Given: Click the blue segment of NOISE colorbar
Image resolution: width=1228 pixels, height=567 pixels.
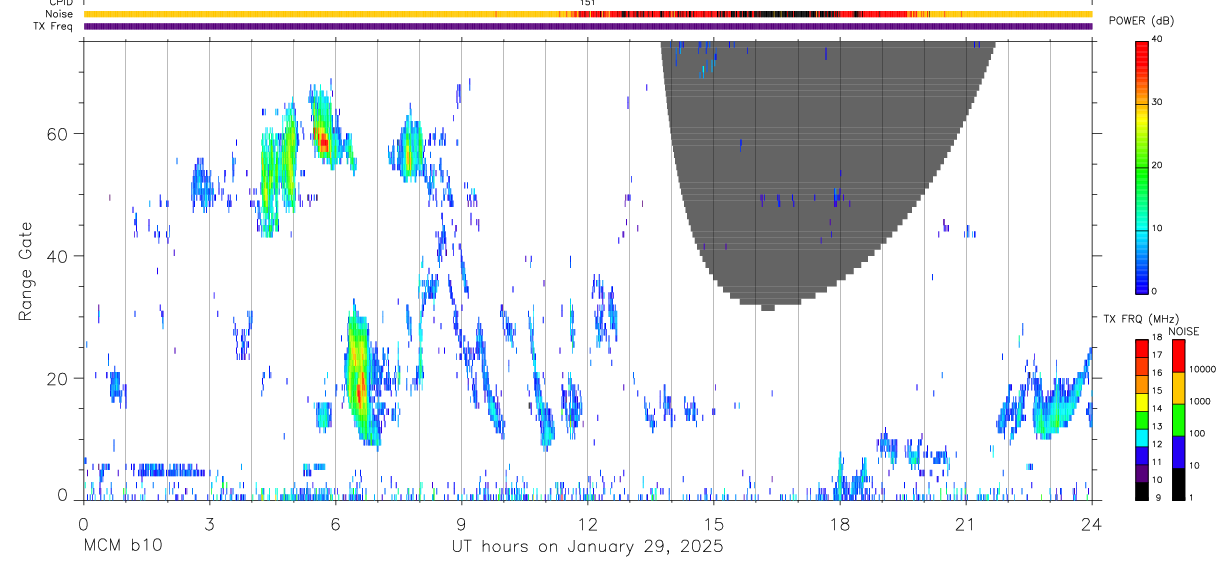Looking at the screenshot, I should coord(1177,452).
